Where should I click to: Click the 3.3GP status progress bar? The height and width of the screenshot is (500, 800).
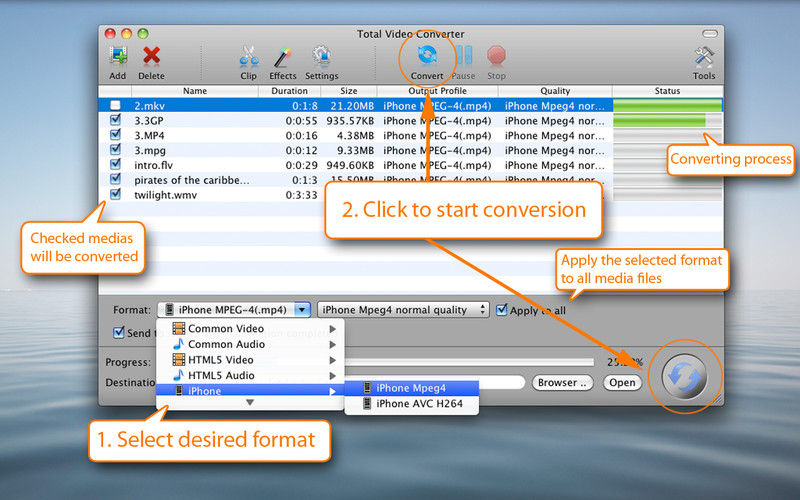(667, 120)
